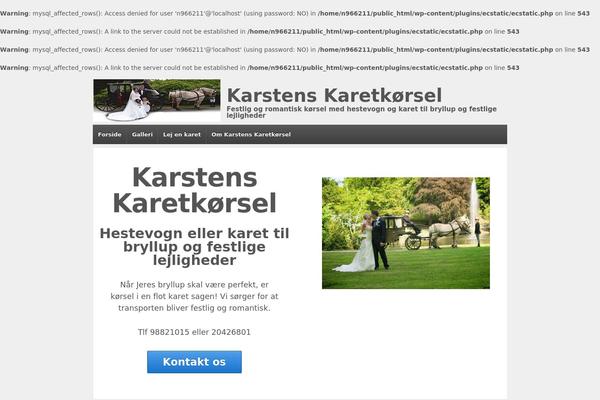600x400 pixels.
Task: Open the Galleri menu item
Action: 142,134
